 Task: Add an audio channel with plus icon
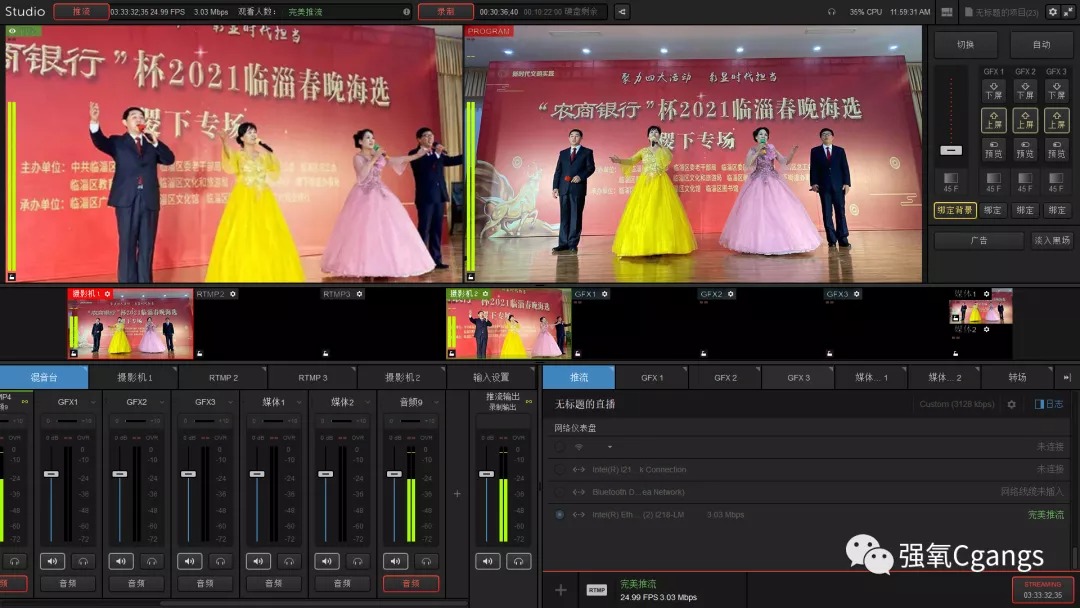click(457, 494)
